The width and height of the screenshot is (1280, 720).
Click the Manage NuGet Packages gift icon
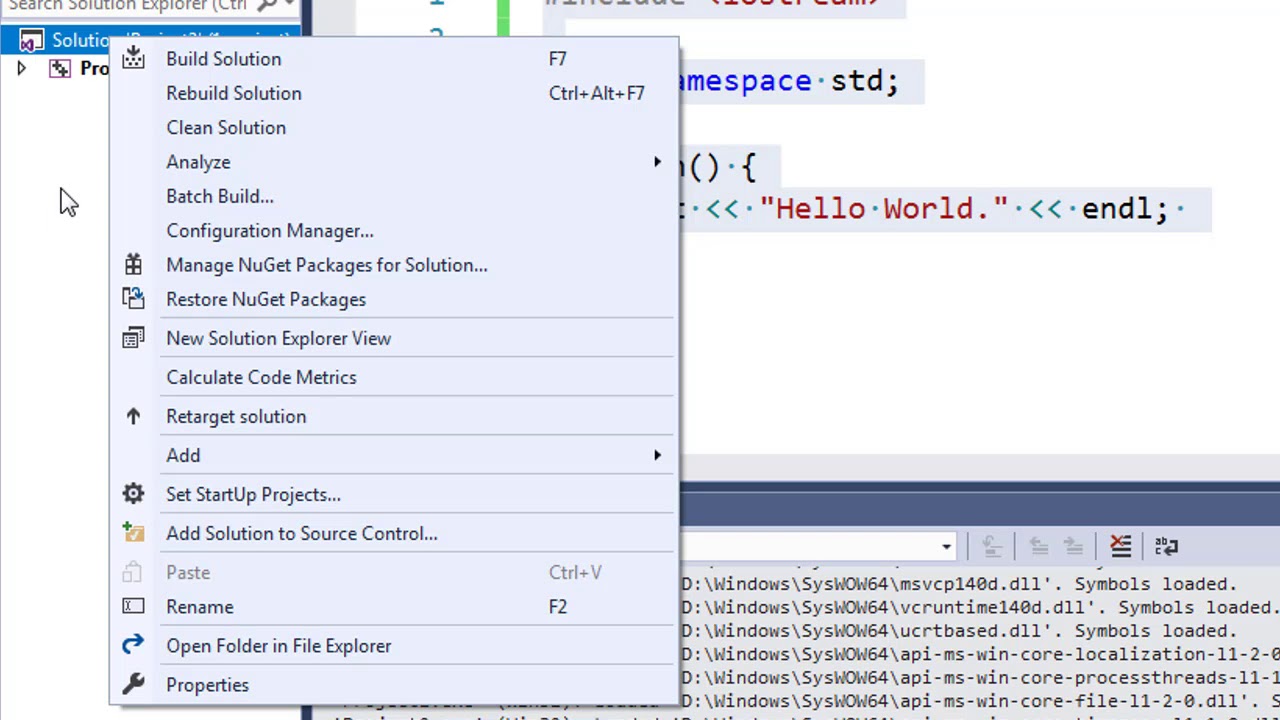tap(133, 265)
